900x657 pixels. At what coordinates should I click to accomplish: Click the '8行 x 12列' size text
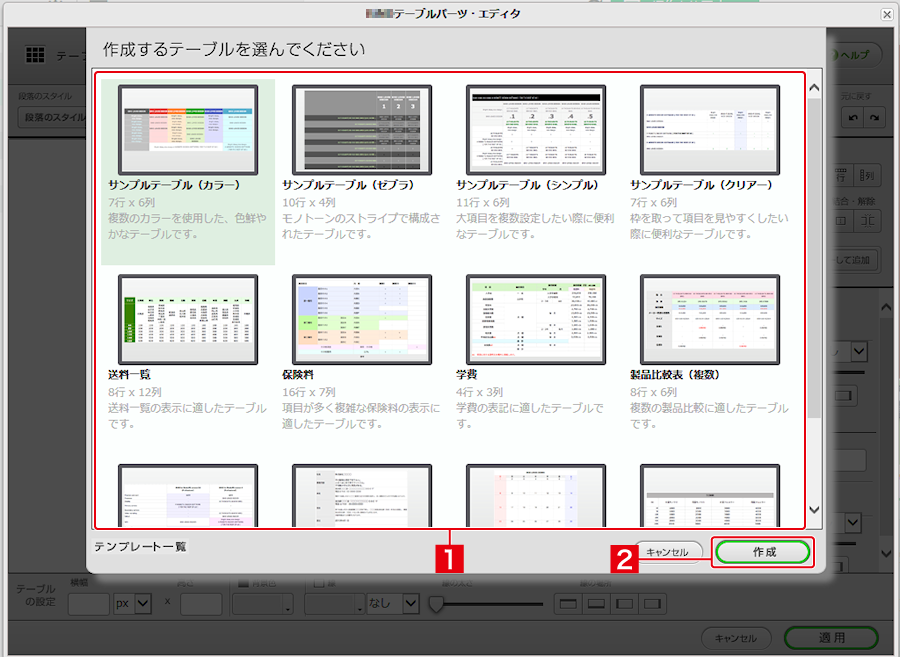pos(135,392)
